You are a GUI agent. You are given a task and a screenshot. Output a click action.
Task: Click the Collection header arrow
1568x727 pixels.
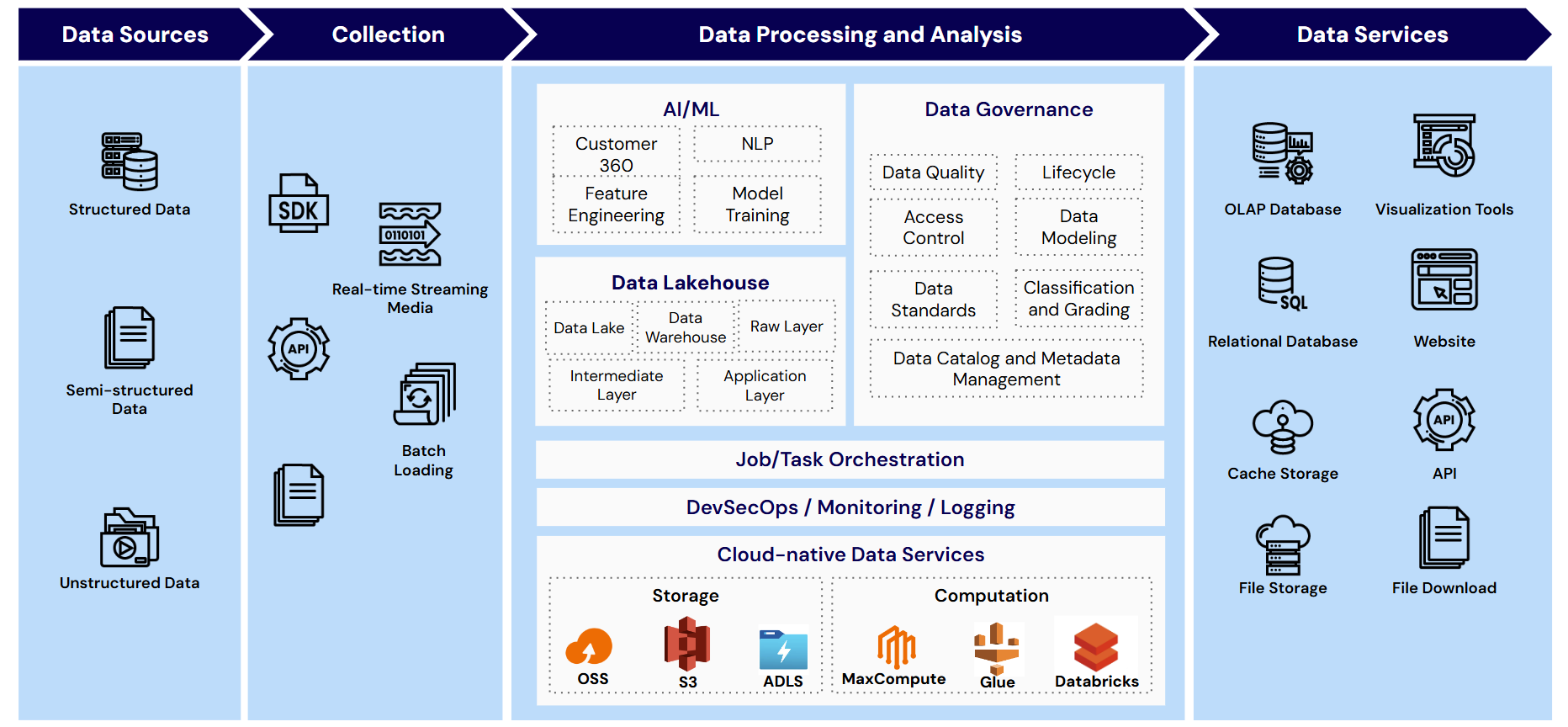tap(388, 34)
